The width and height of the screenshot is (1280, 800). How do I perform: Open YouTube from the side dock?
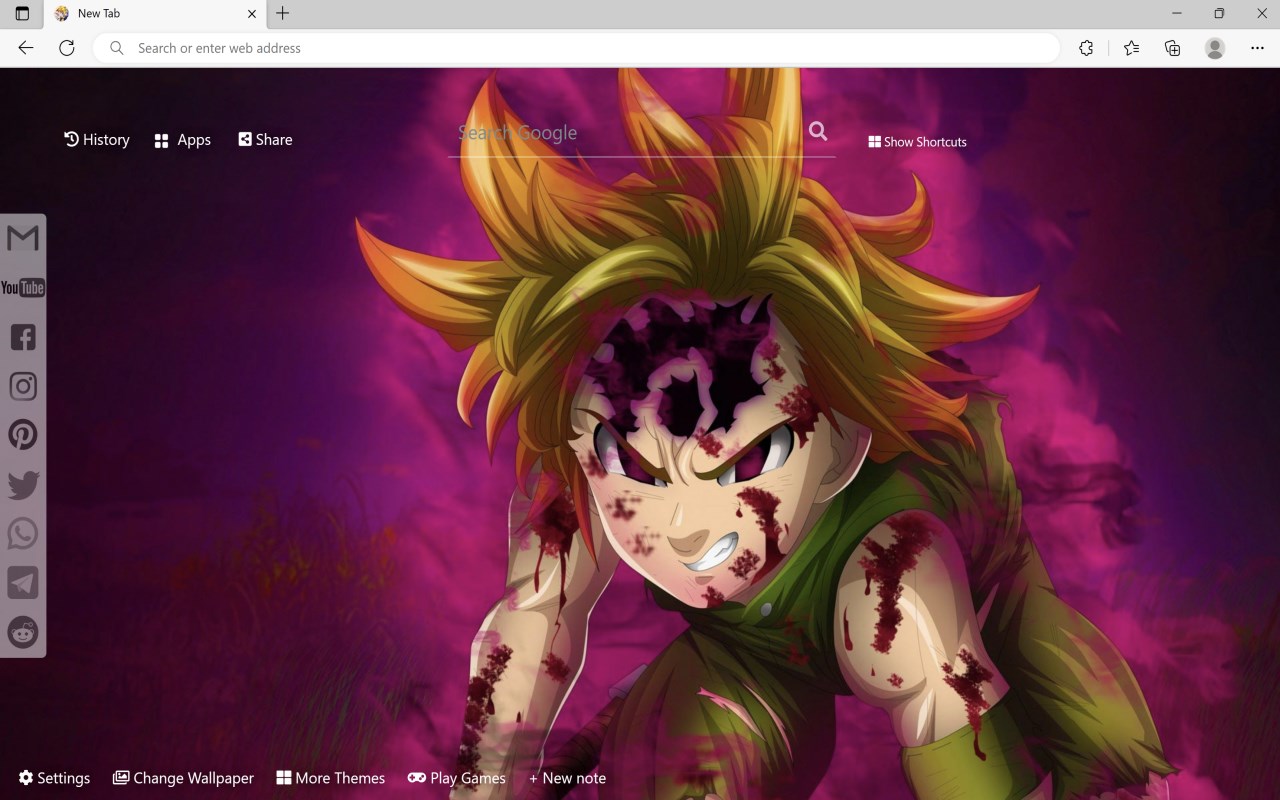[23, 288]
